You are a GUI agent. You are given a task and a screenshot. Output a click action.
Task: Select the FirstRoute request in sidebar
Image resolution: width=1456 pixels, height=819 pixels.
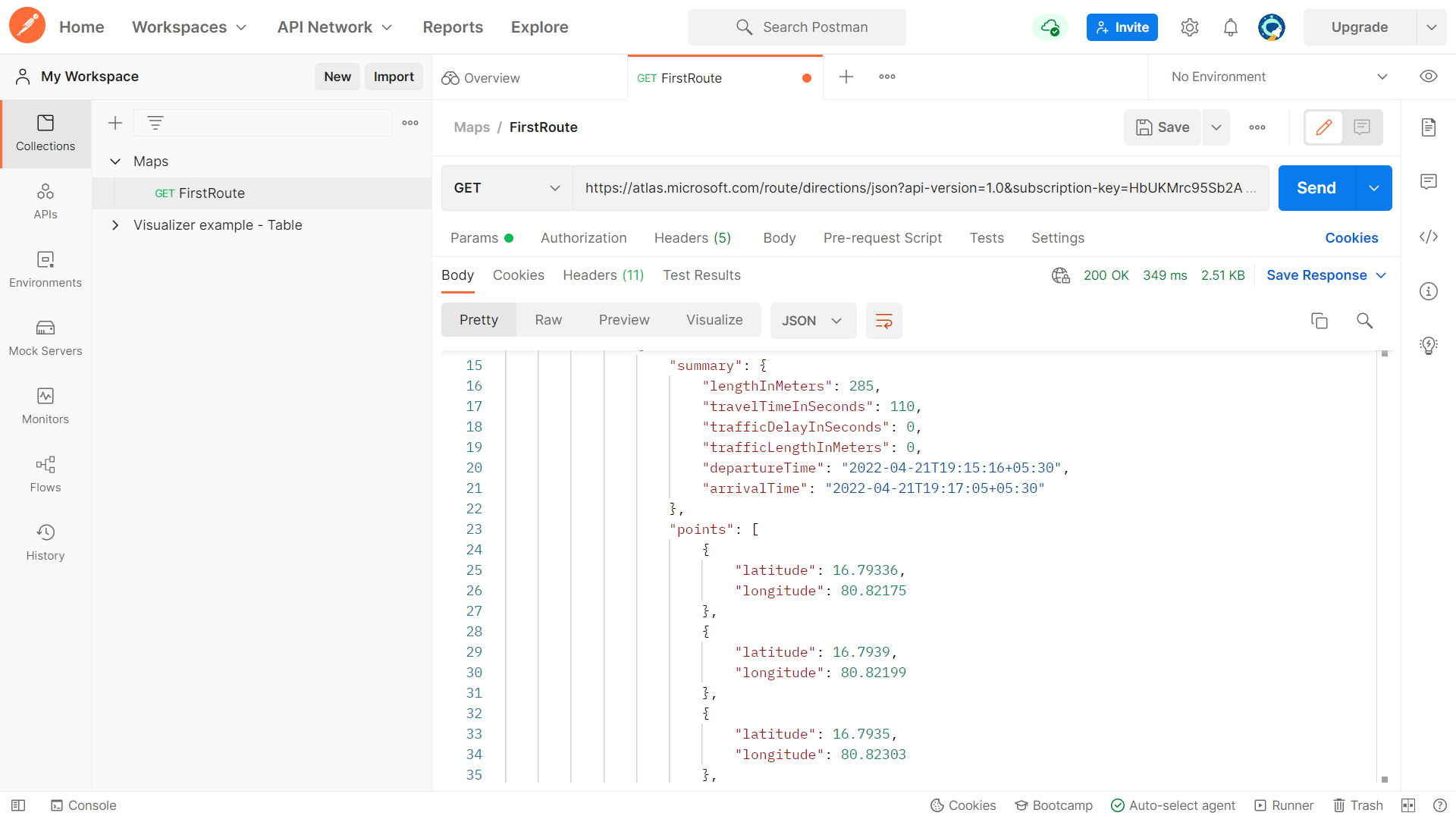click(x=262, y=193)
